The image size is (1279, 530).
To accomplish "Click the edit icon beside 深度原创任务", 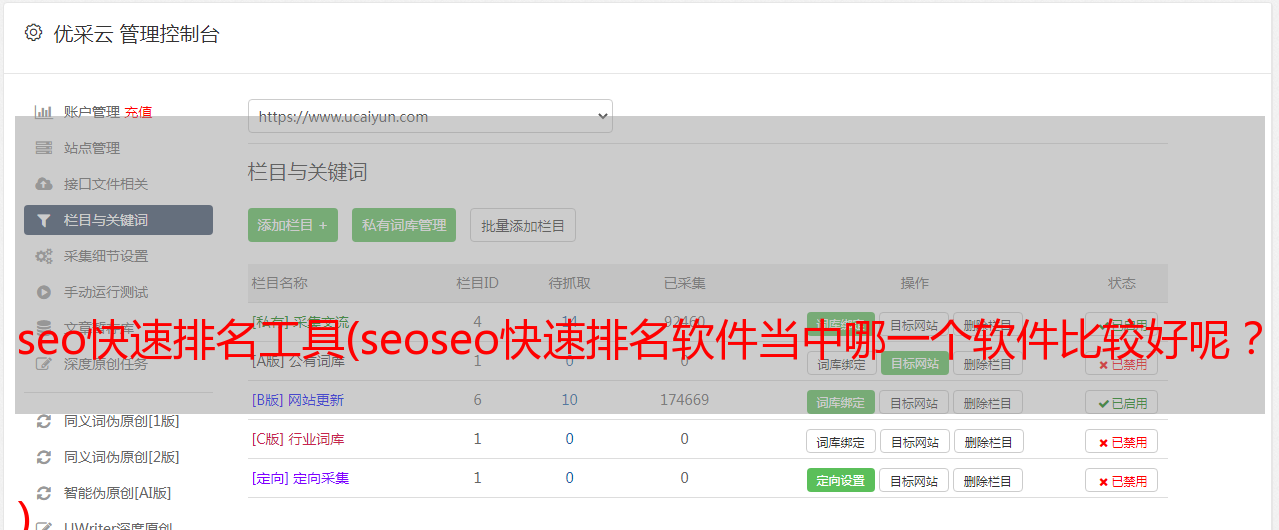I will (43, 364).
